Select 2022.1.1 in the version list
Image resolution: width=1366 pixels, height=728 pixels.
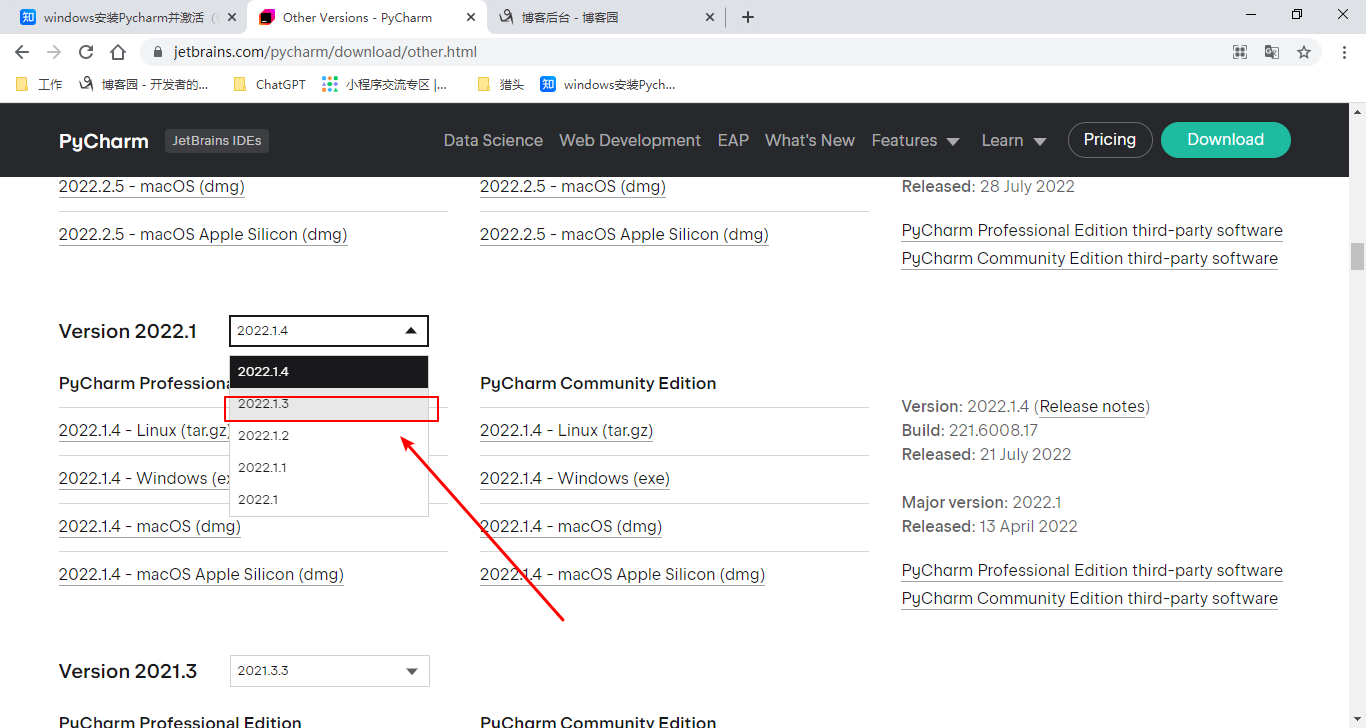[329, 468]
